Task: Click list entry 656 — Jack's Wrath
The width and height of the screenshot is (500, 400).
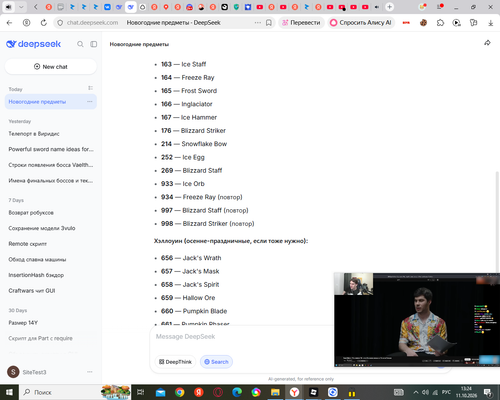Action: click(x=191, y=258)
